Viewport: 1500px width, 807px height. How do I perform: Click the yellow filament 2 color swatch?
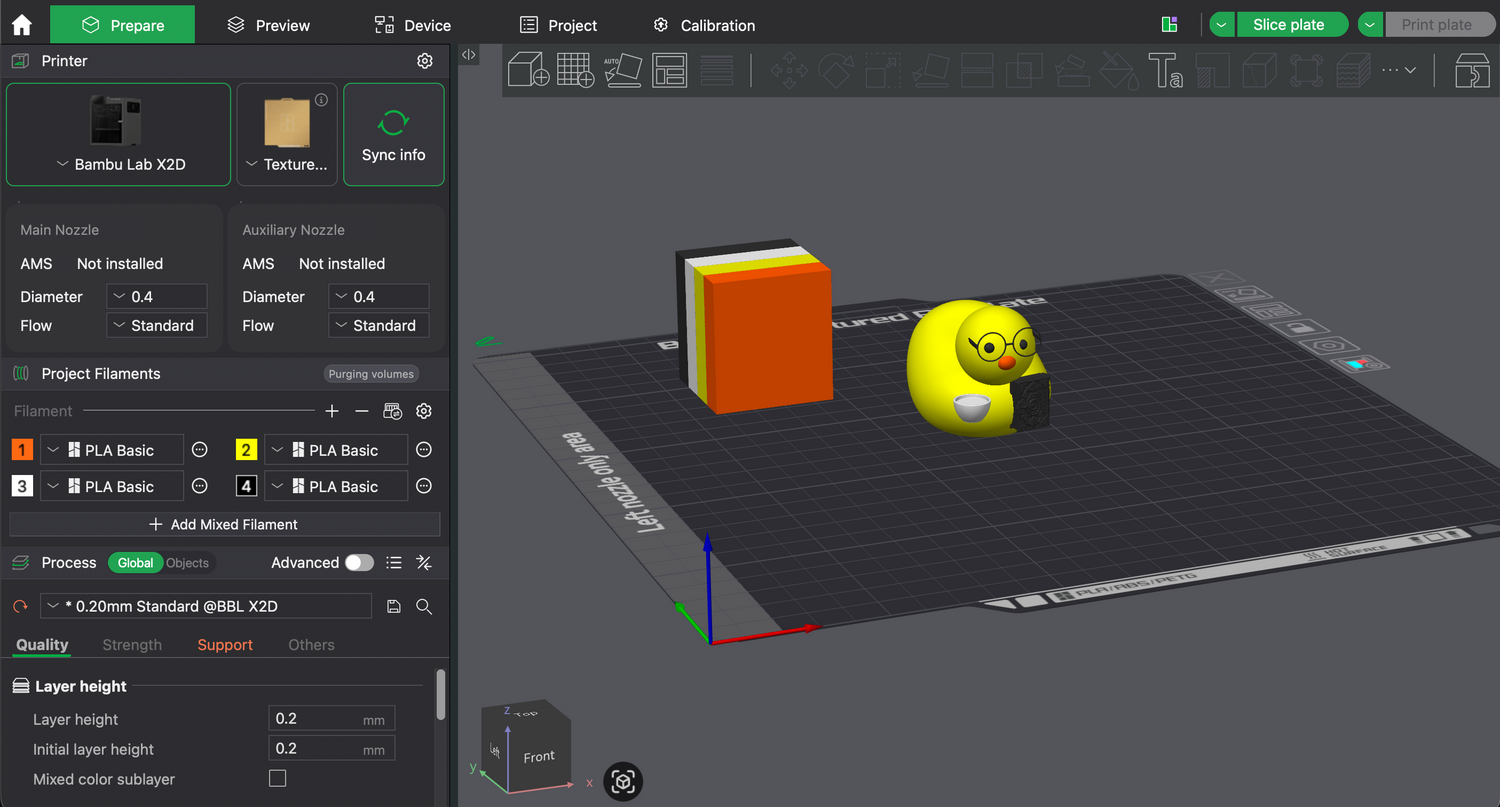[246, 450]
